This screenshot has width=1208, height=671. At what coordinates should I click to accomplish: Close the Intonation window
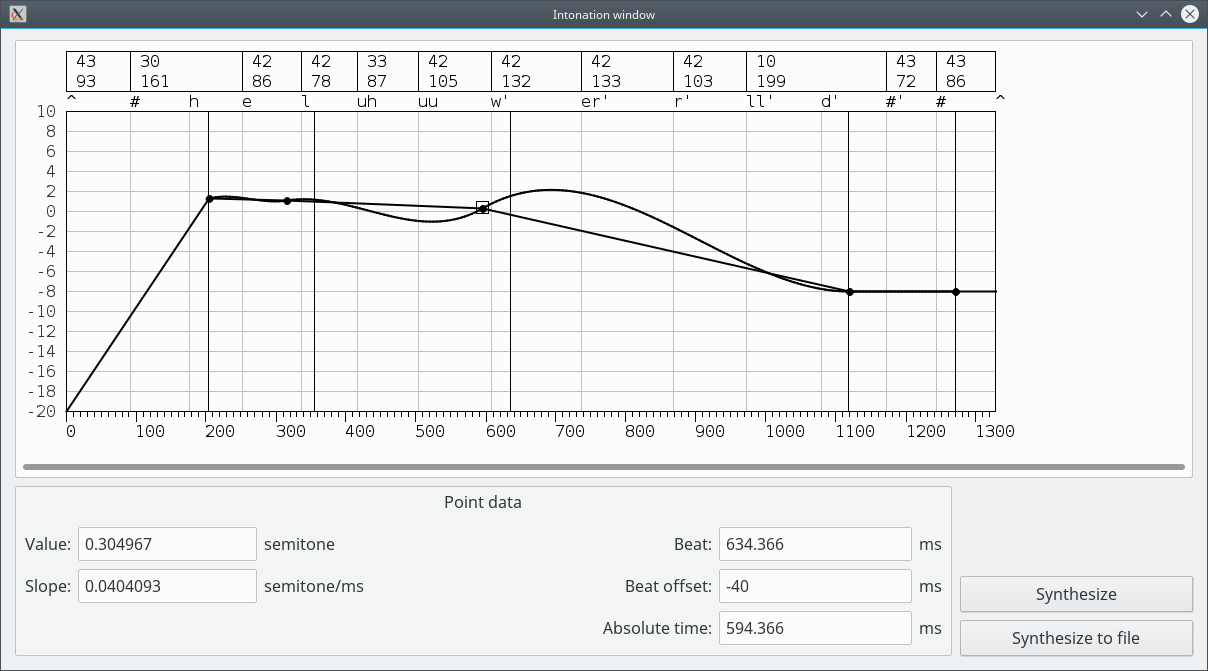[x=1190, y=14]
